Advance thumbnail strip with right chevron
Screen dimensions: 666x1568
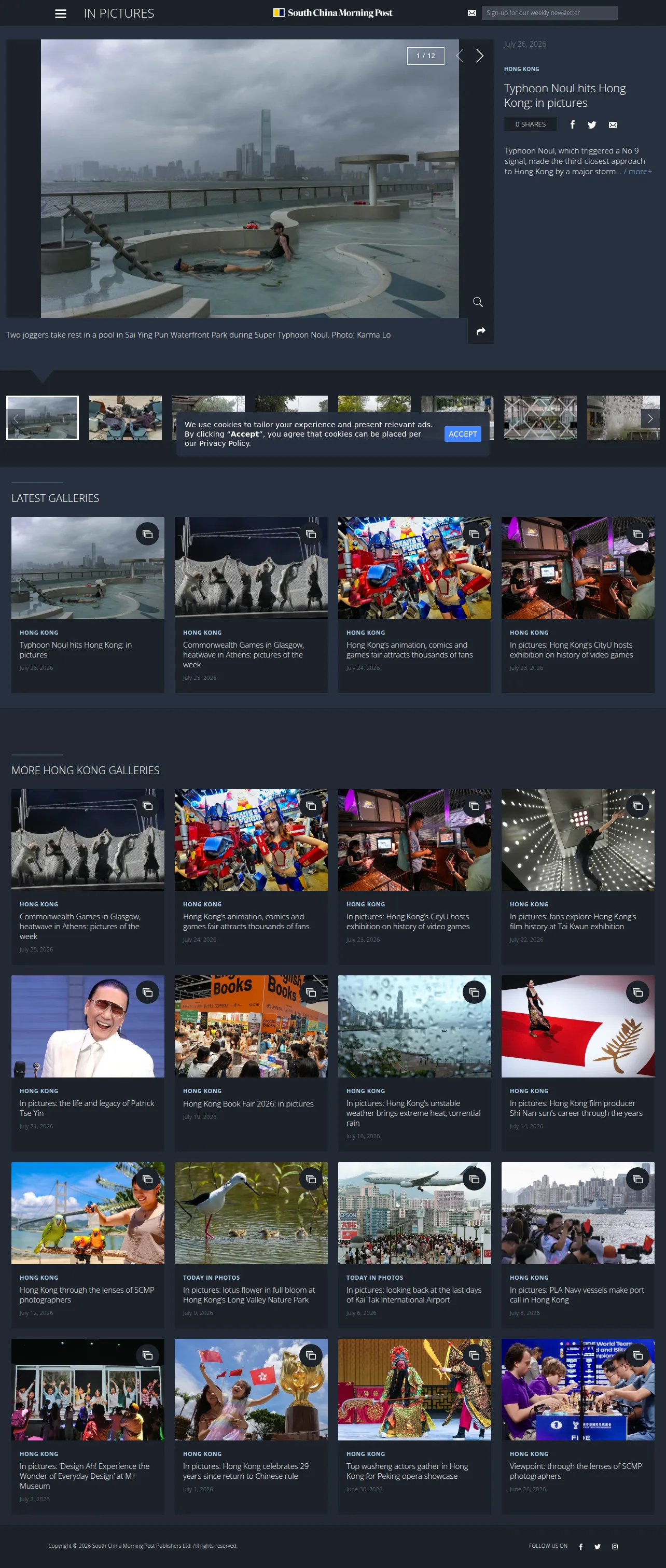point(650,419)
